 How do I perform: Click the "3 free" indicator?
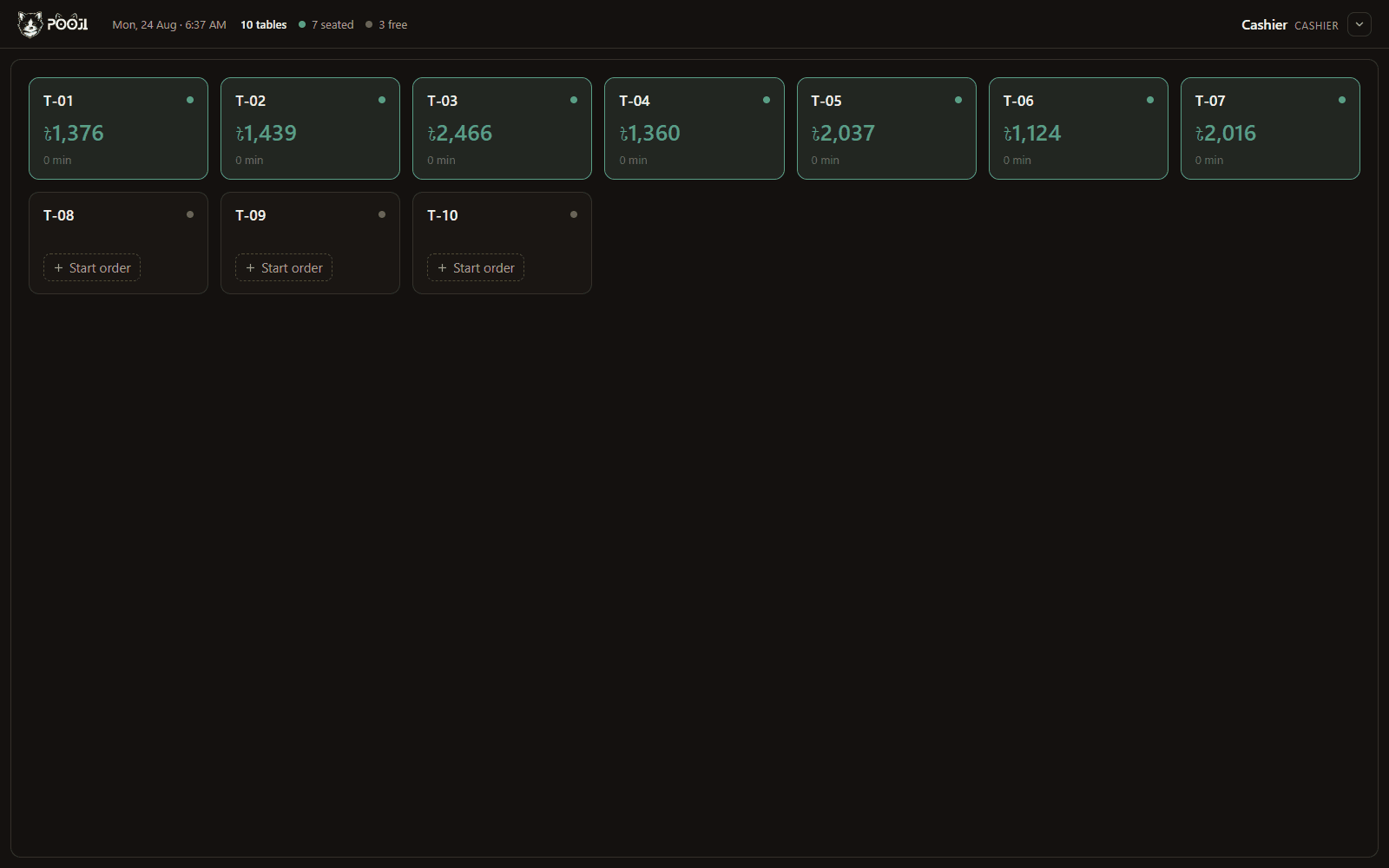pos(386,25)
